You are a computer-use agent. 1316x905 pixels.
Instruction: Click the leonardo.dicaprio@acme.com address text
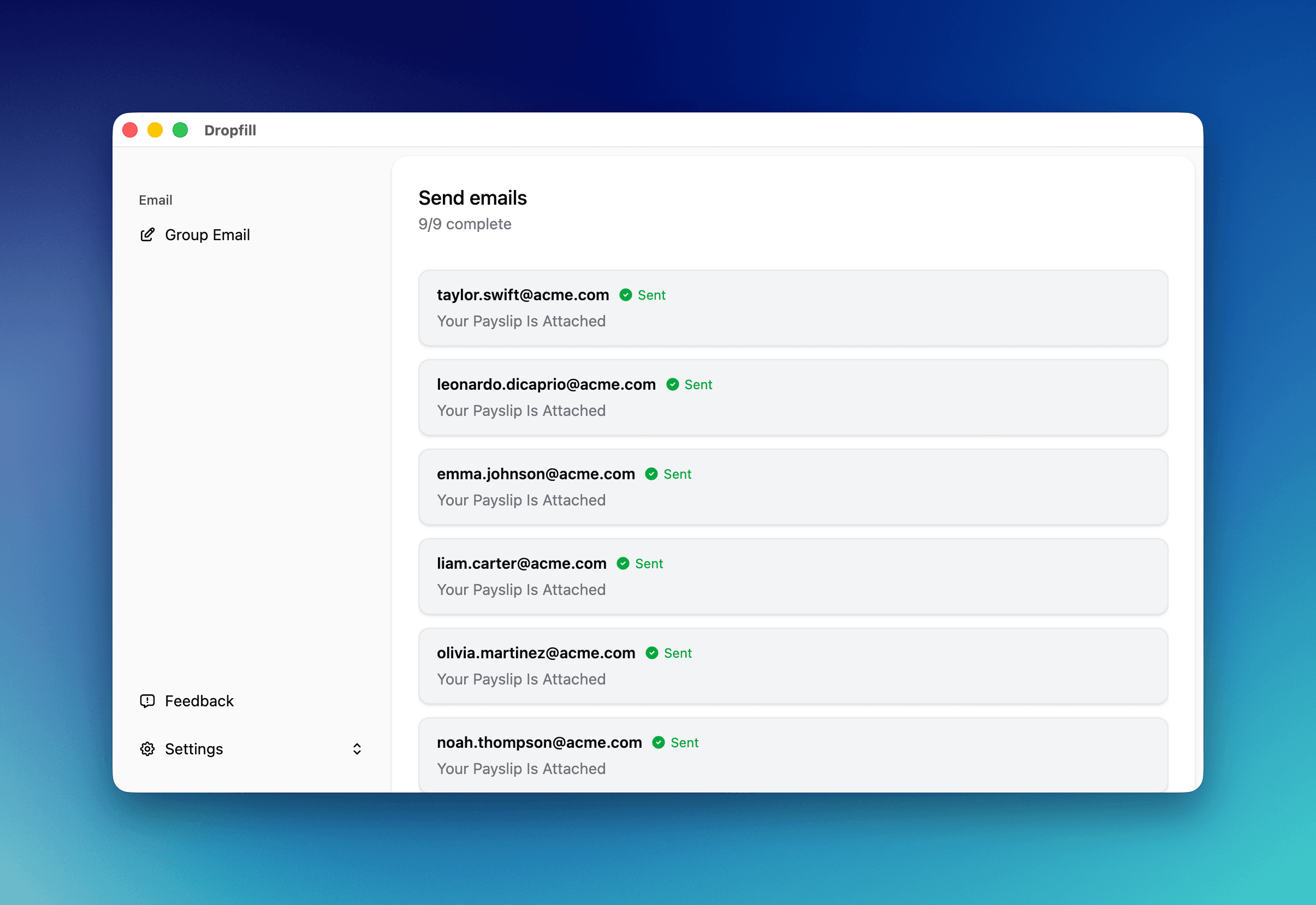[546, 384]
